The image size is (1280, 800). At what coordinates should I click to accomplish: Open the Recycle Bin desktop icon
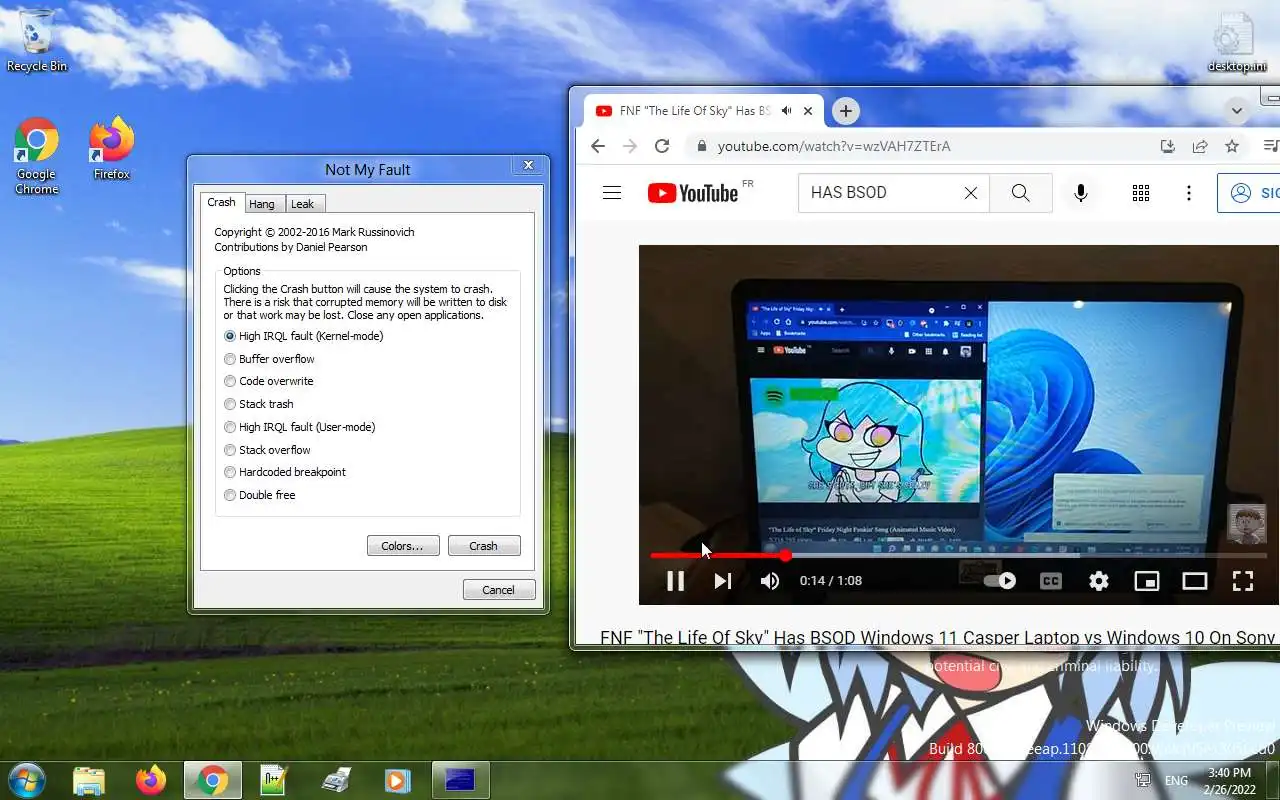[x=37, y=40]
